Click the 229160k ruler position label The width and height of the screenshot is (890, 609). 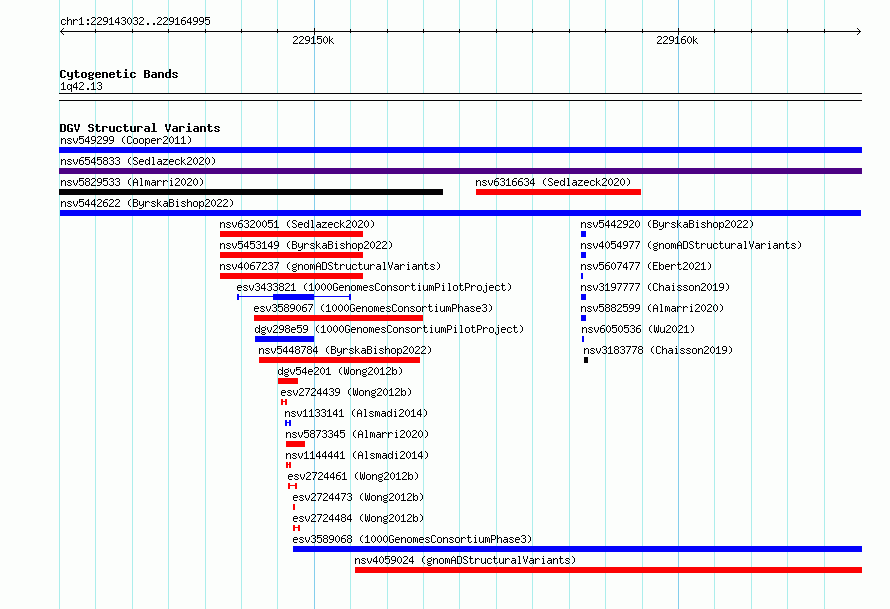click(677, 40)
